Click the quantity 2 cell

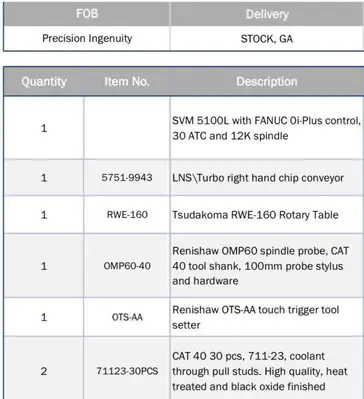(x=44, y=371)
